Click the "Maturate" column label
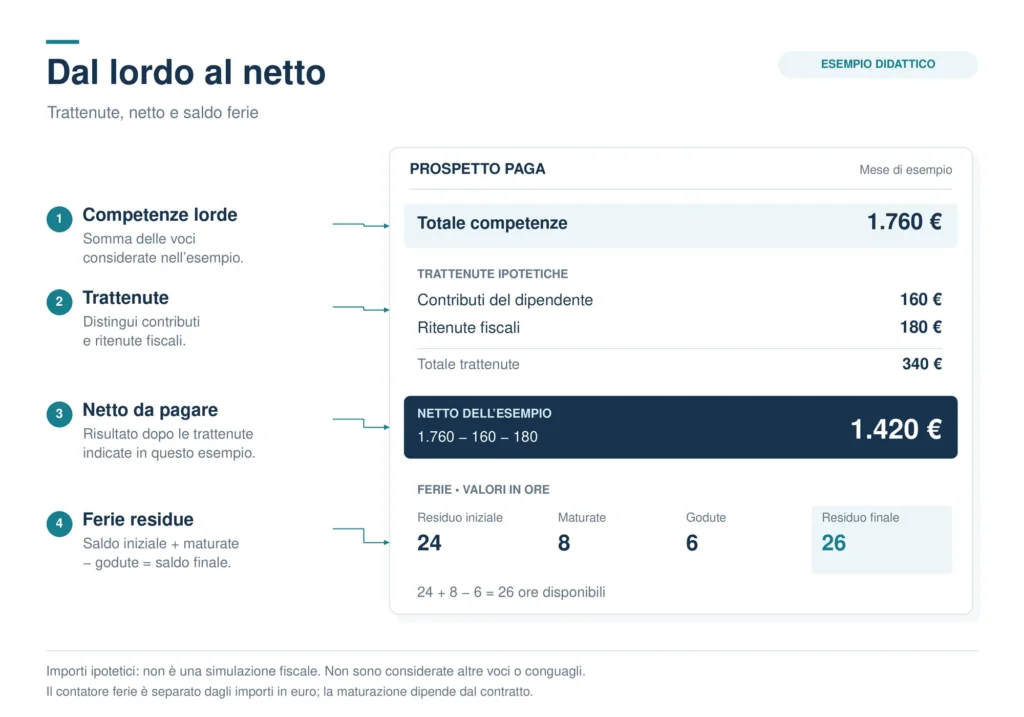This screenshot has width=1024, height=717. (581, 517)
